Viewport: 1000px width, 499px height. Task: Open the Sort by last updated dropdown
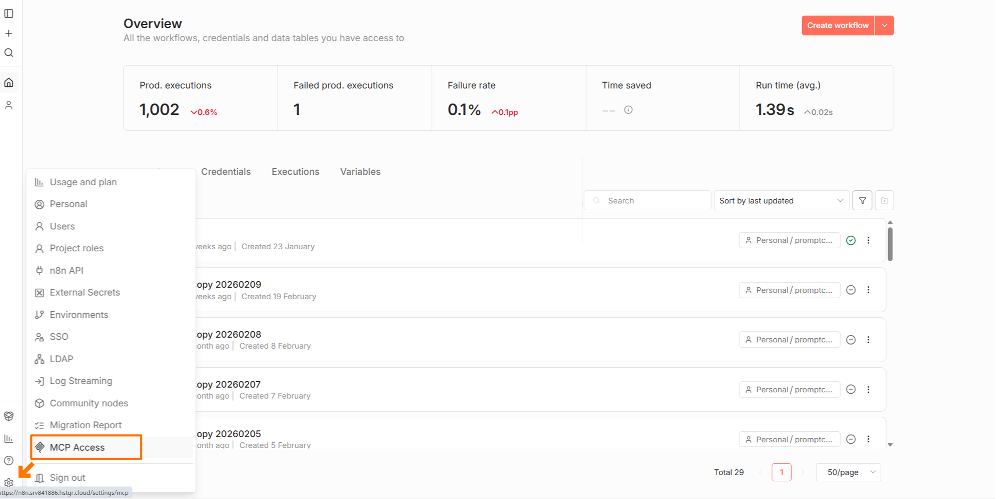781,201
